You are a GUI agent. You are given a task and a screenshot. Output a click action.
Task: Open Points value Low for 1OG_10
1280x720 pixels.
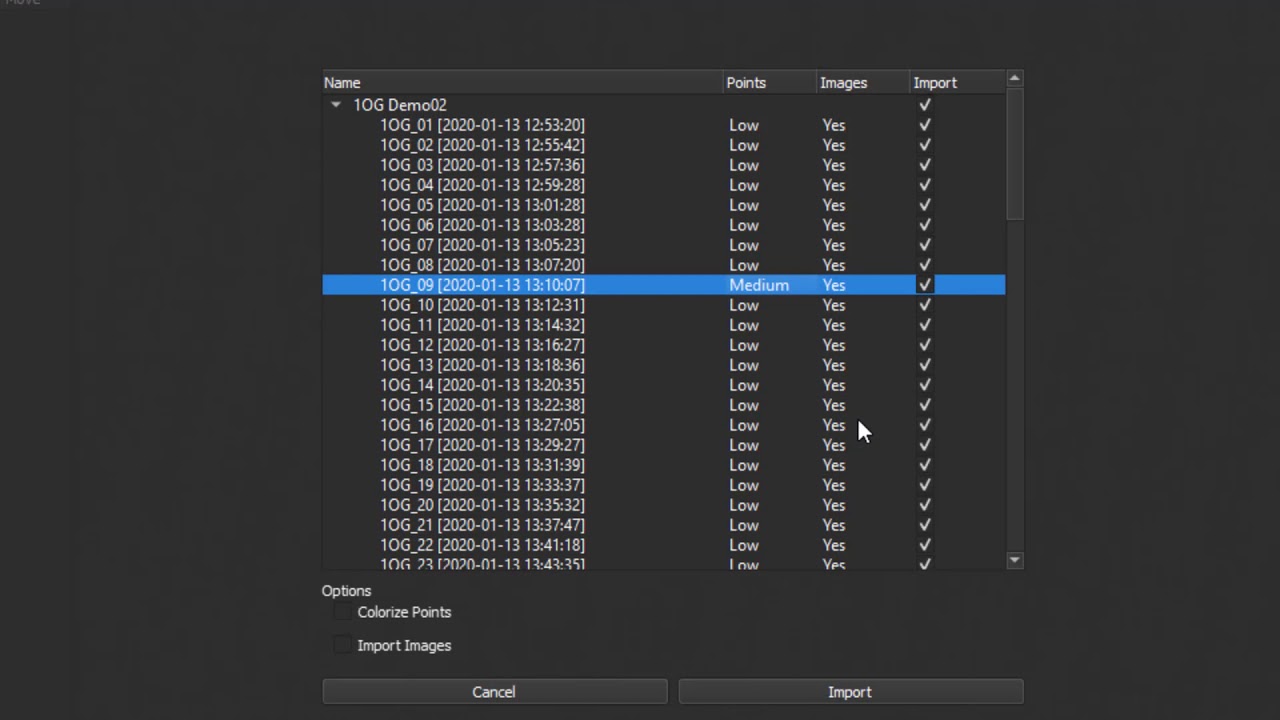click(744, 305)
